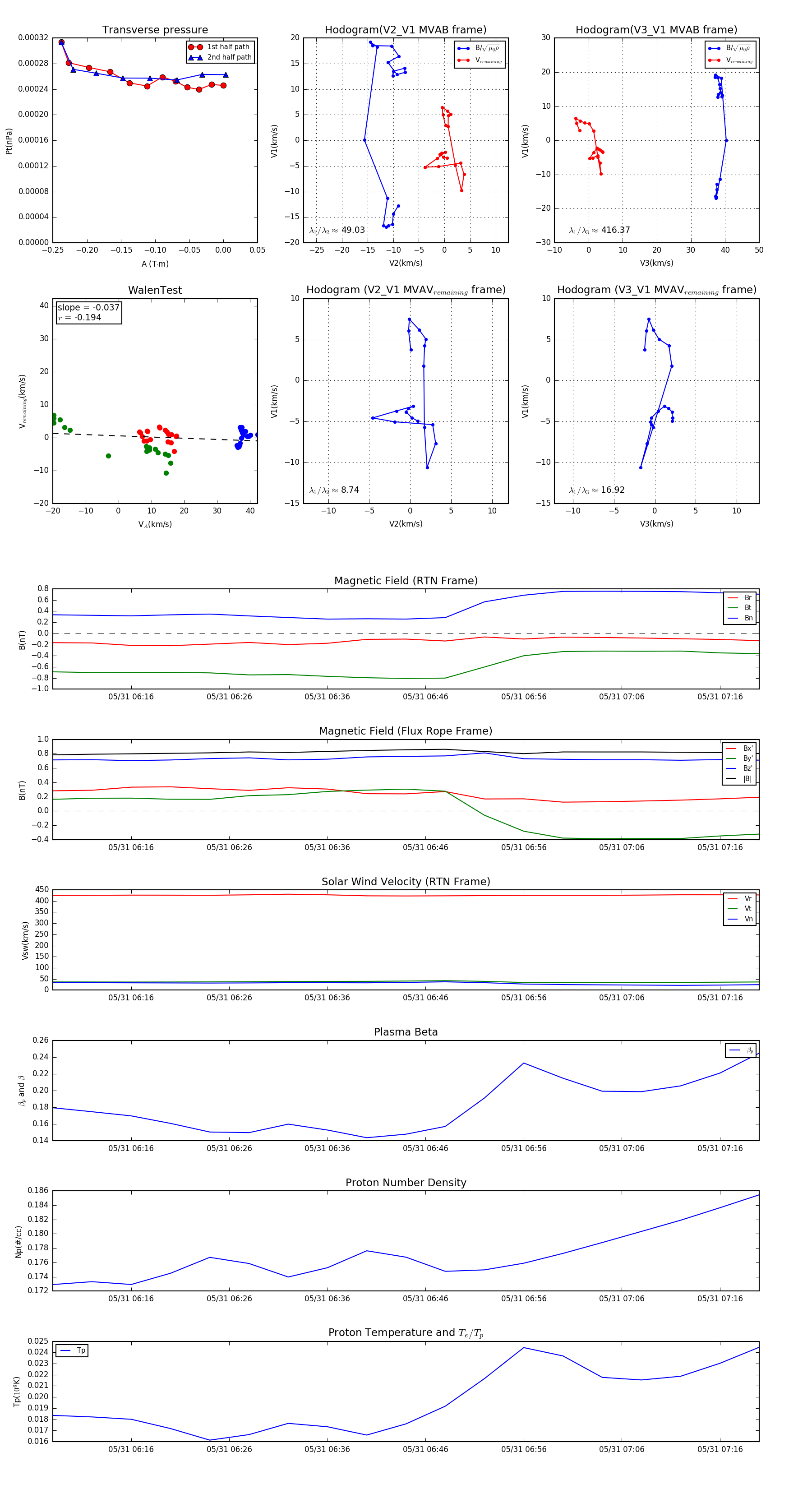
Task: Click 'Pt(nPa)' y-axis label
Action: [9, 140]
